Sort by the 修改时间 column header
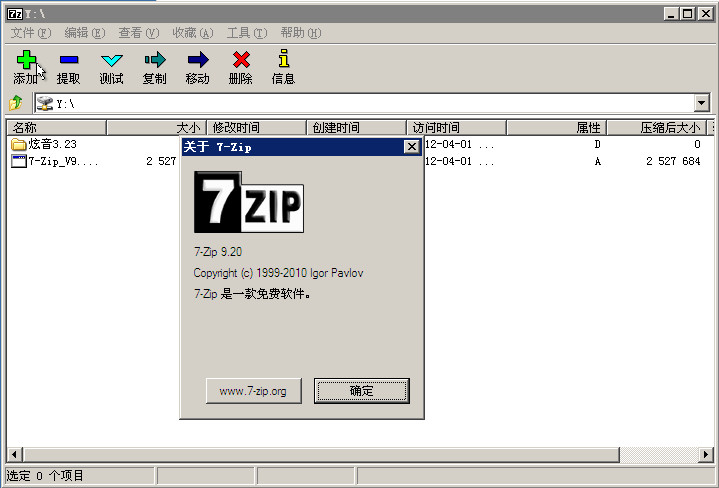The image size is (719, 488). [257, 128]
